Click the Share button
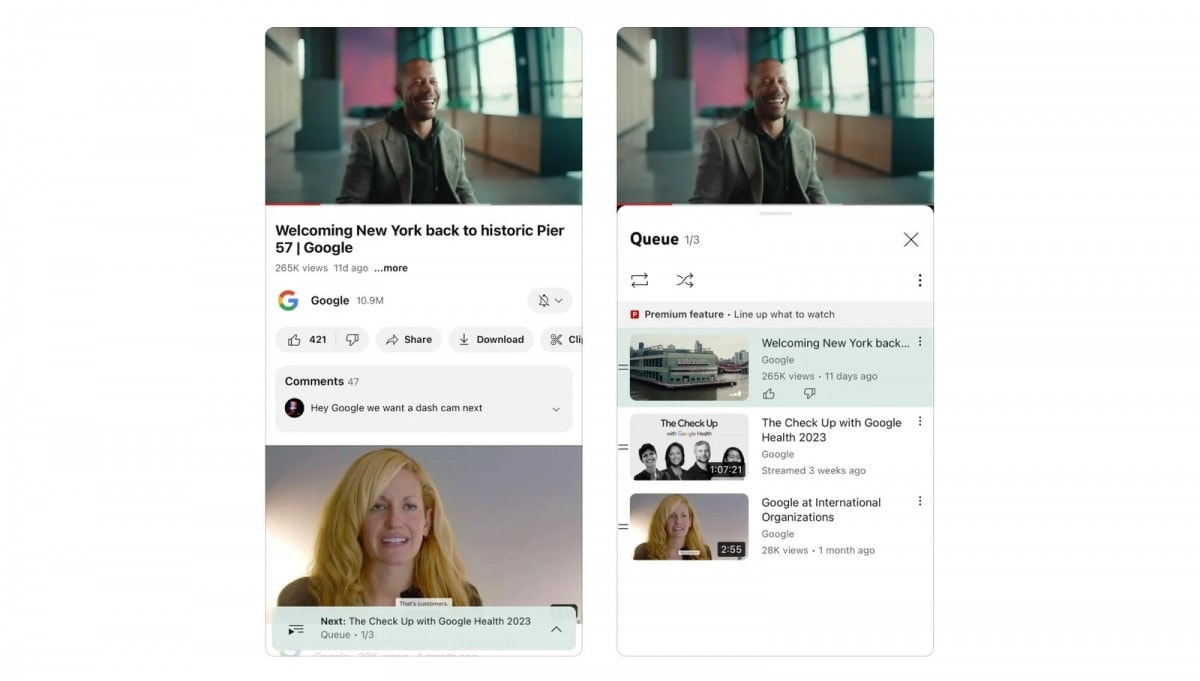This screenshot has width=1200, height=681. click(409, 340)
